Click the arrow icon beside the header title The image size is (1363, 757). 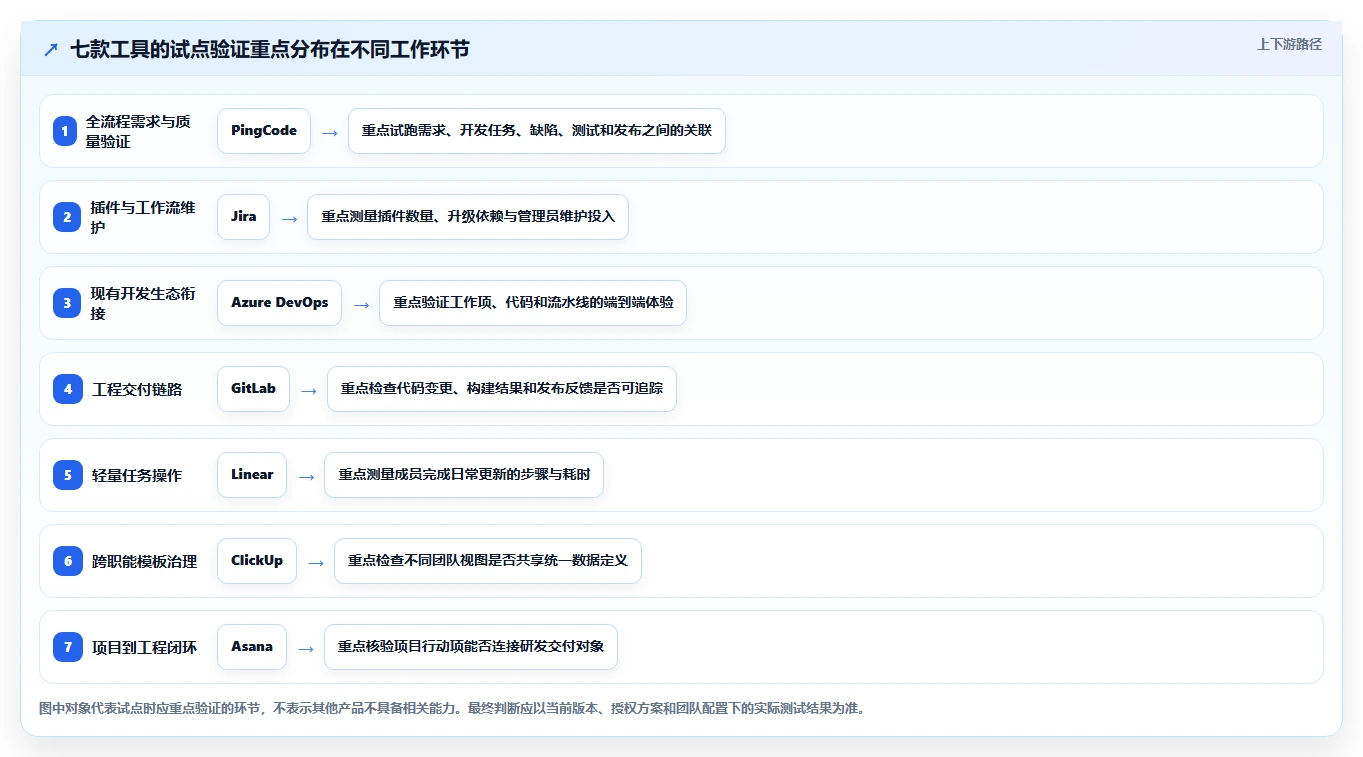click(x=51, y=50)
